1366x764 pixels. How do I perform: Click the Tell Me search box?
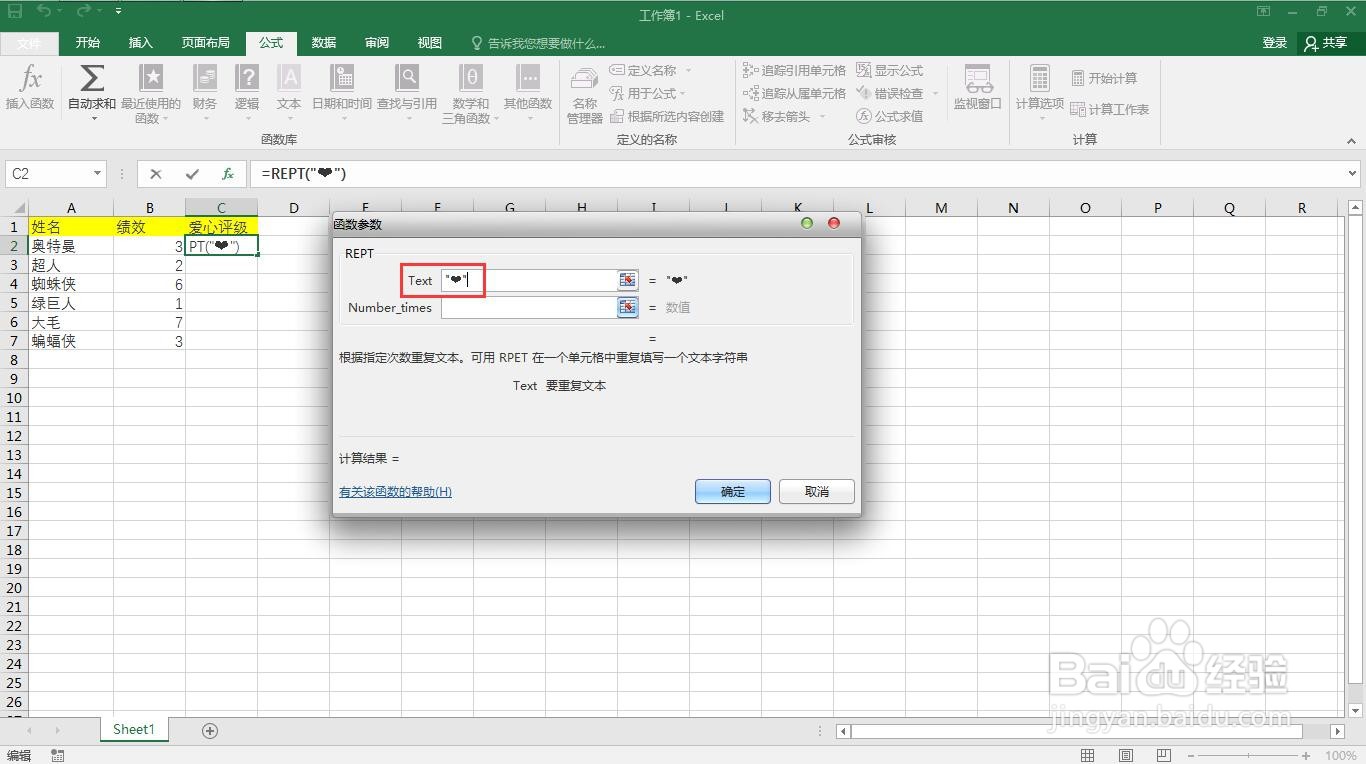point(538,43)
